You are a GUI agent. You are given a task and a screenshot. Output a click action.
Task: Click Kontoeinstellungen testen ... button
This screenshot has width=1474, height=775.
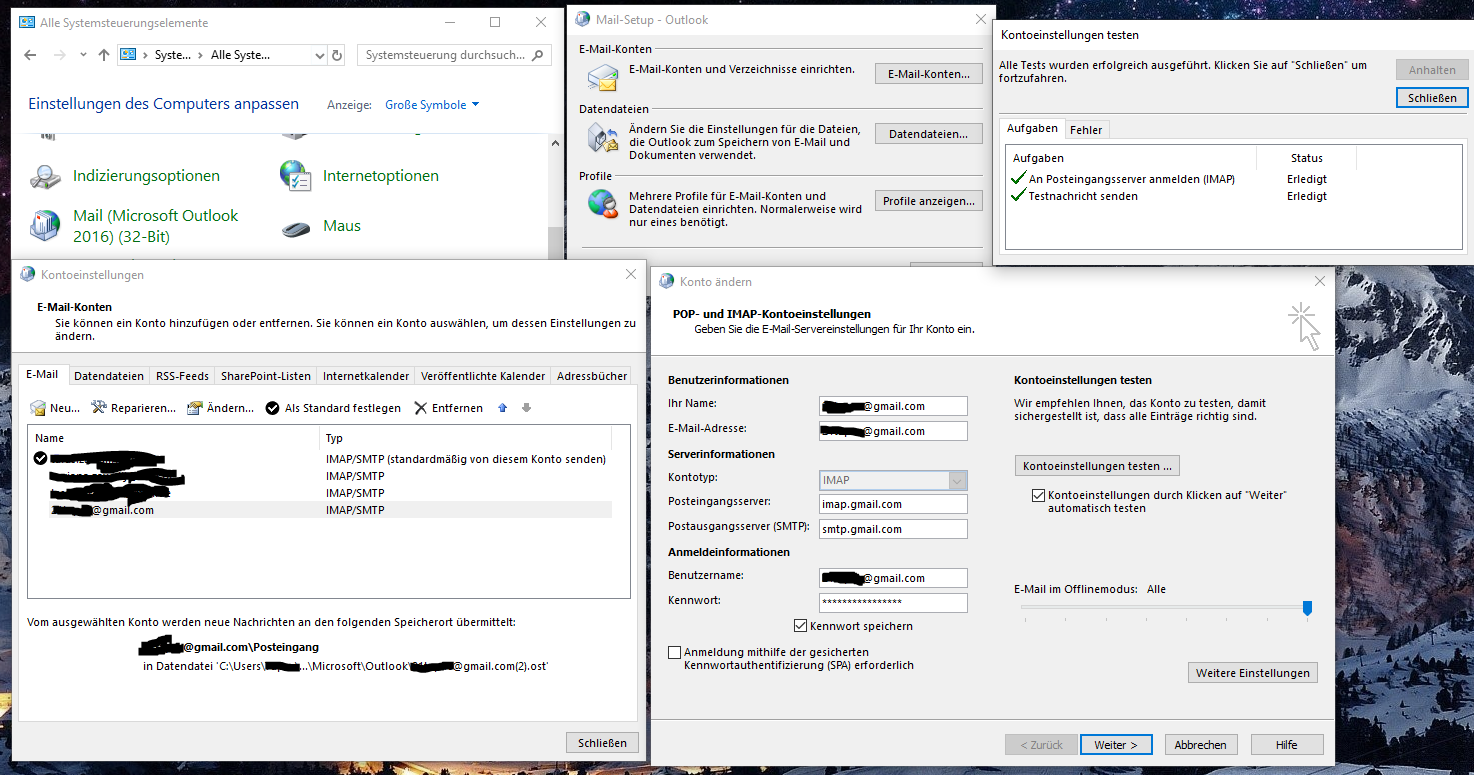[1098, 466]
